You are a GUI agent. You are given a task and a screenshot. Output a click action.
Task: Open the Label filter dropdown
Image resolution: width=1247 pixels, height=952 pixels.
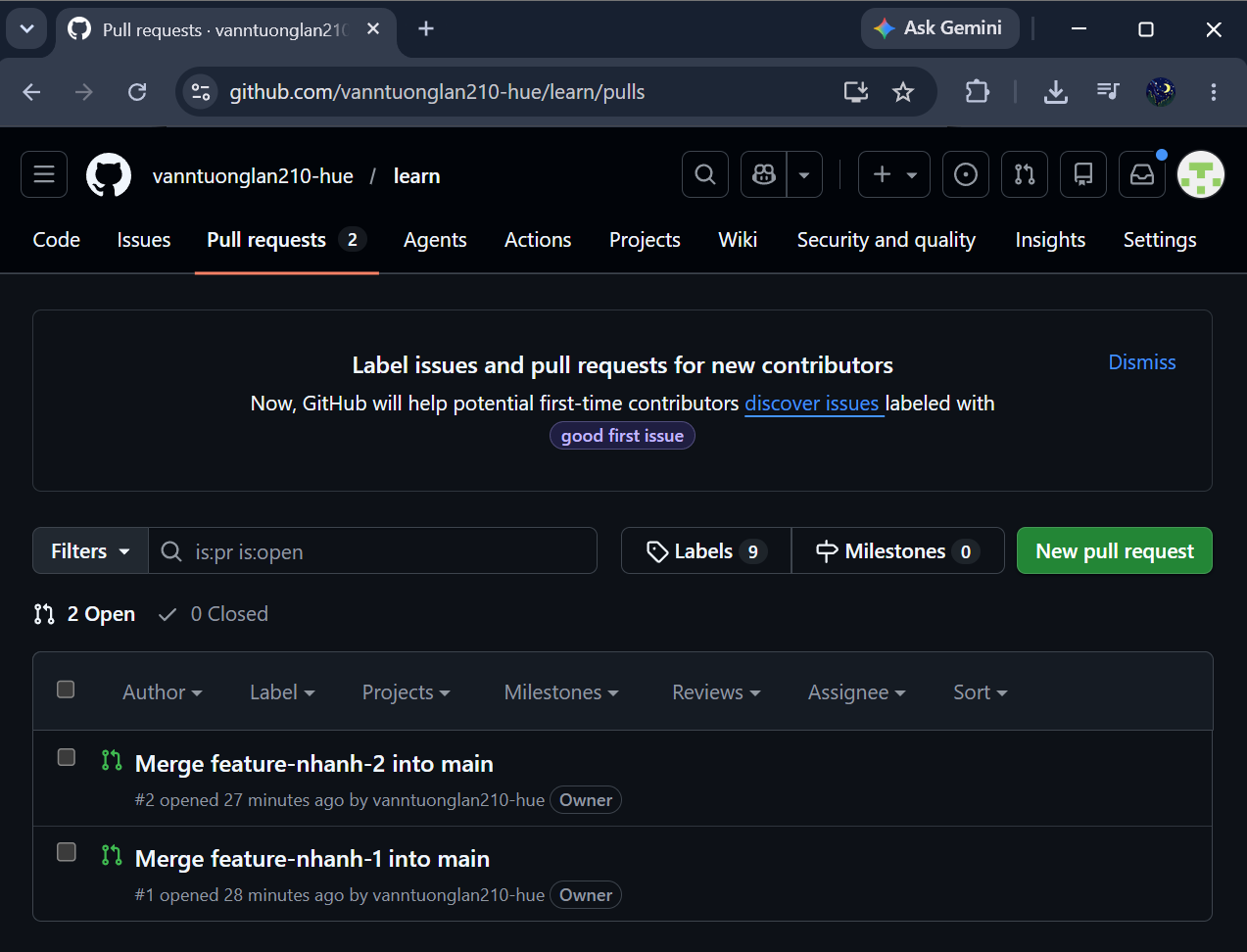282,692
